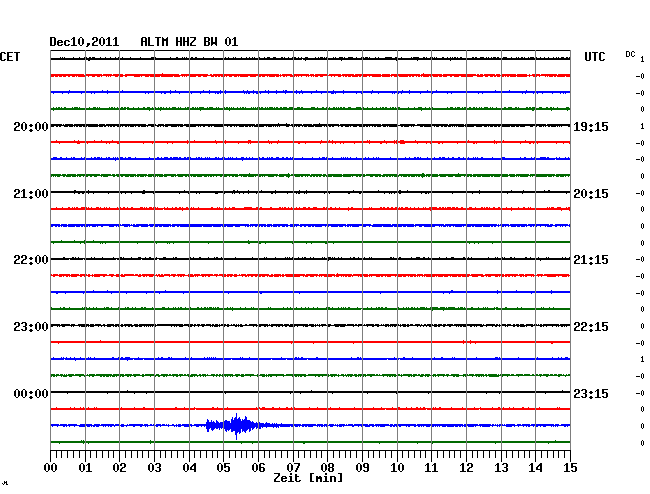650x494 pixels.
Task: Click the 03 minute axis tick label
Action: (154, 468)
